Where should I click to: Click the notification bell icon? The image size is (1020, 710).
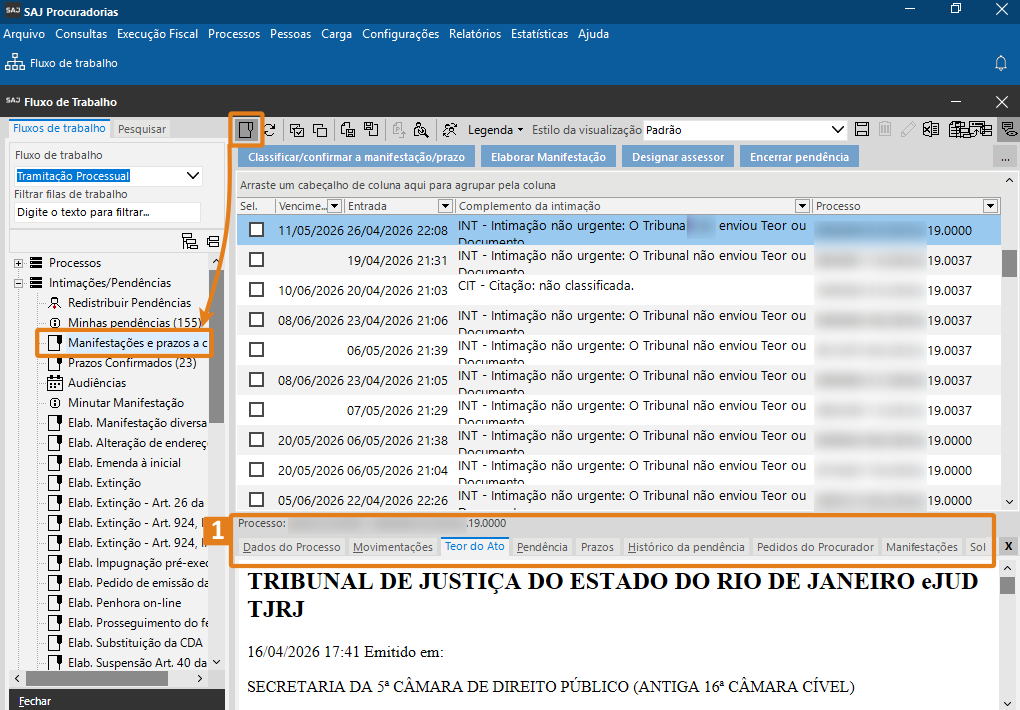point(1001,63)
